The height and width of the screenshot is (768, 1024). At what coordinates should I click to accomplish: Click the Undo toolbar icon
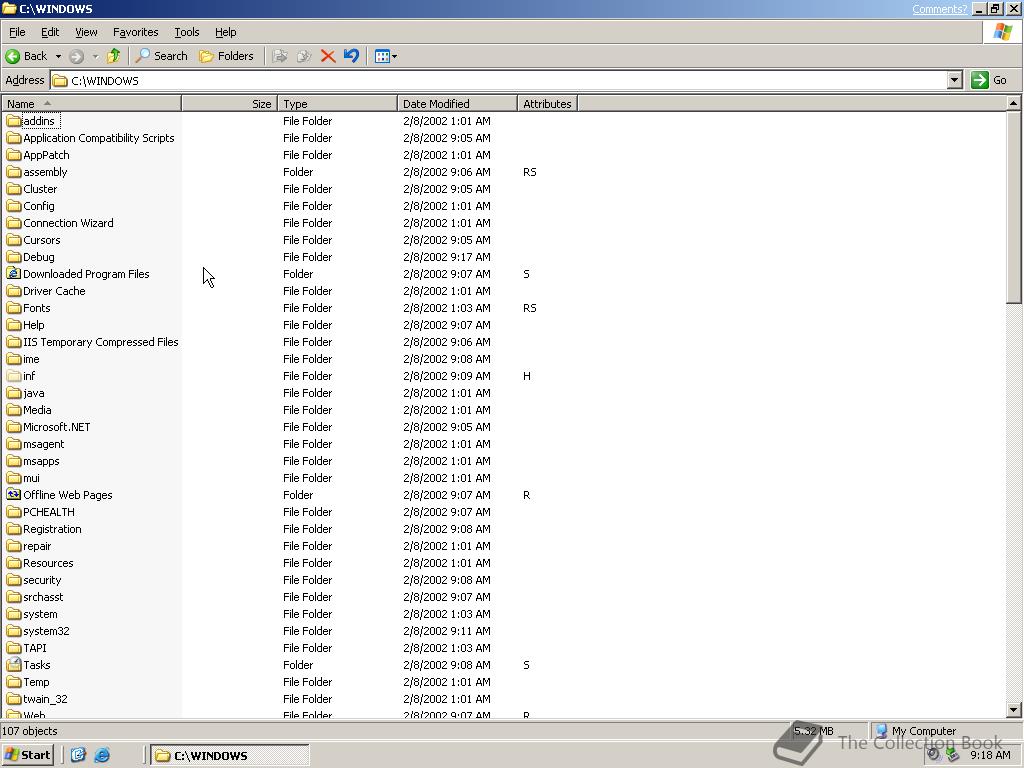[351, 56]
